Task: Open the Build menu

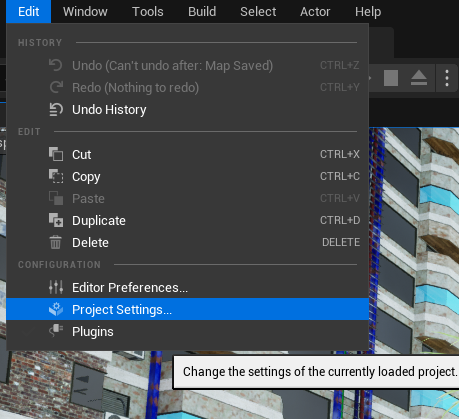Action: coord(202,12)
